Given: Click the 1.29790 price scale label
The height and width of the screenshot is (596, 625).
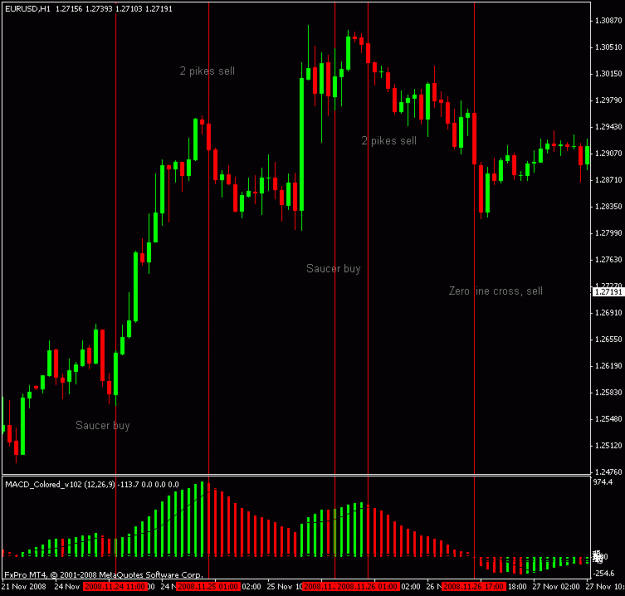Looking at the screenshot, I should tap(608, 100).
